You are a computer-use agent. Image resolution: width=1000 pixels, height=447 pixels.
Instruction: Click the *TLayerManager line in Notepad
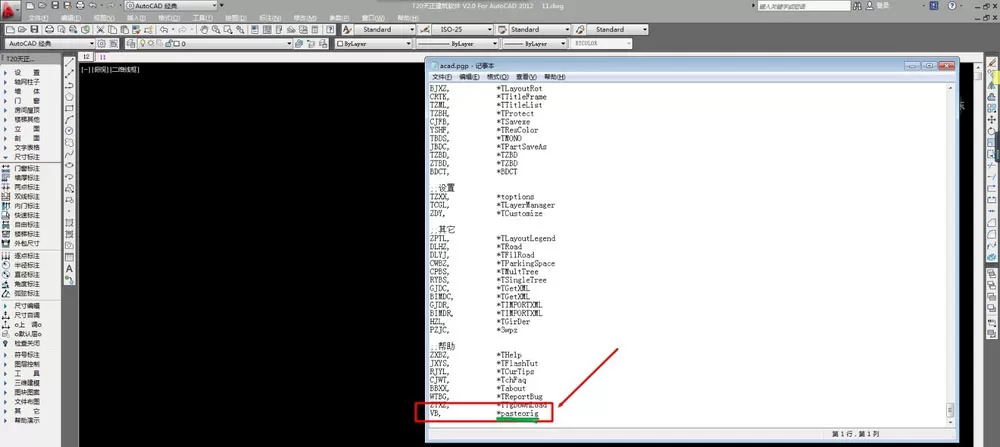coord(526,205)
